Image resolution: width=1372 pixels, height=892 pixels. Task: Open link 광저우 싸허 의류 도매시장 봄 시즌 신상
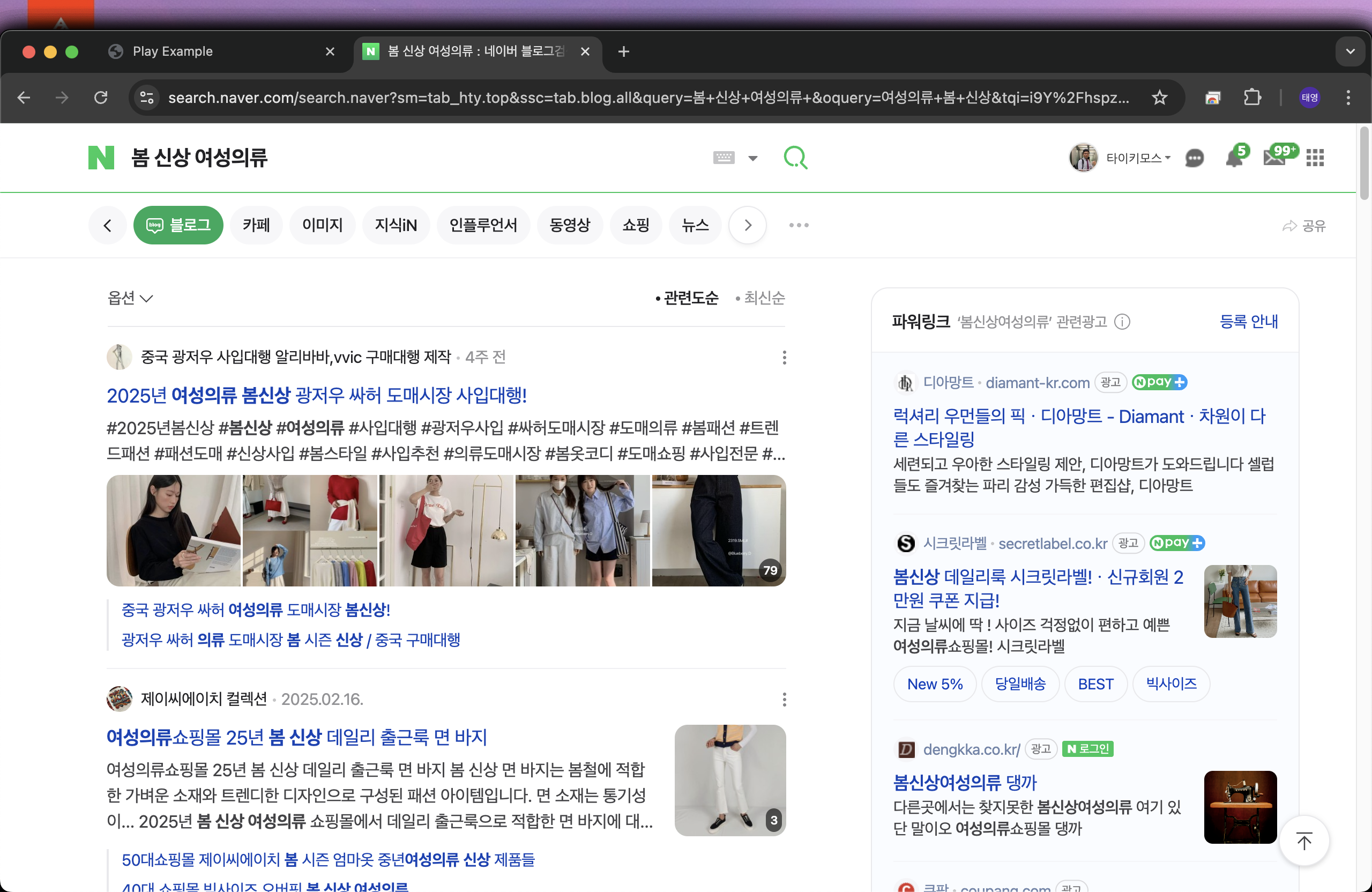pyautogui.click(x=290, y=640)
